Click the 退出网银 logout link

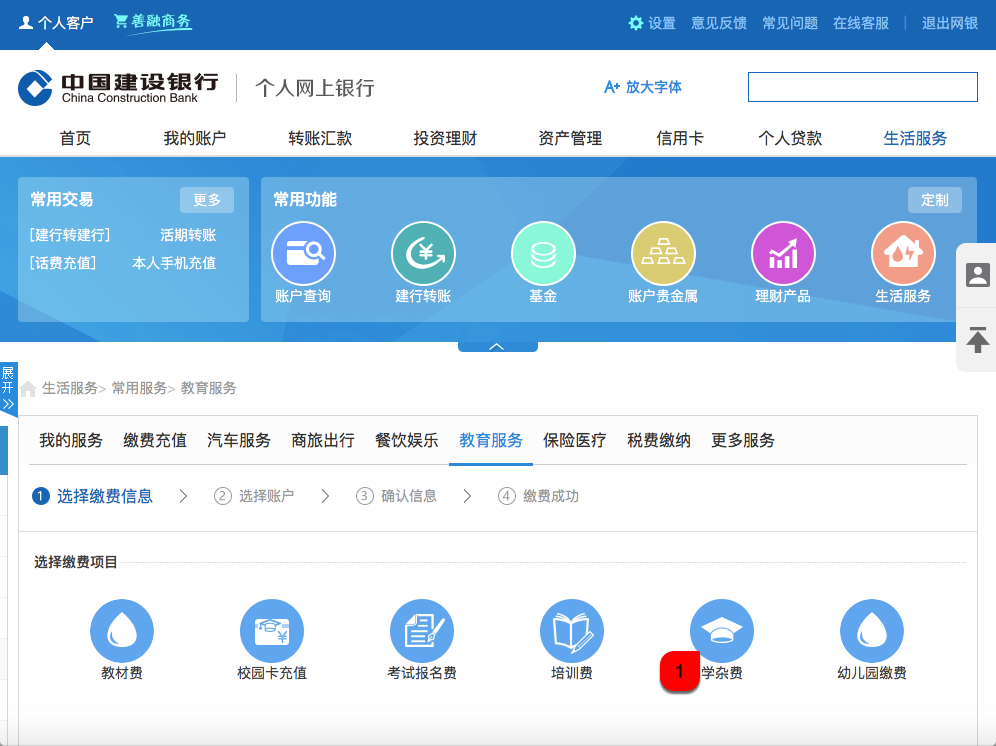(x=949, y=23)
